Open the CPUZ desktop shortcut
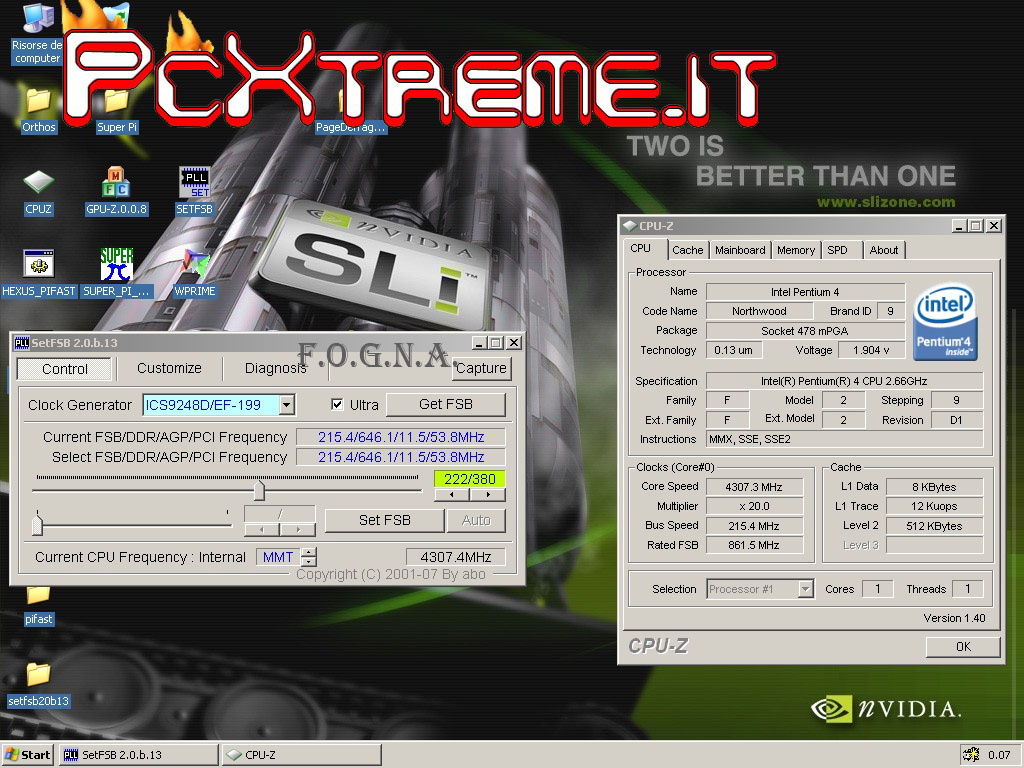 click(x=39, y=193)
